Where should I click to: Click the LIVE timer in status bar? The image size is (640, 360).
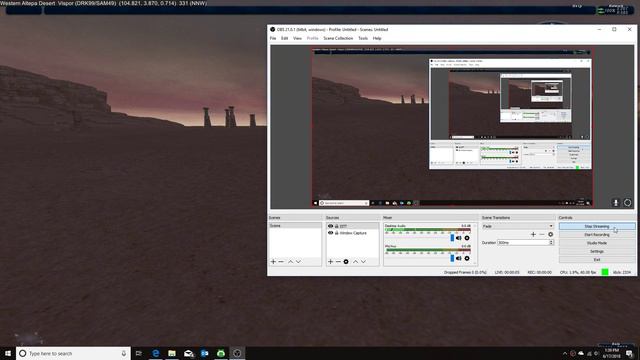(x=507, y=272)
